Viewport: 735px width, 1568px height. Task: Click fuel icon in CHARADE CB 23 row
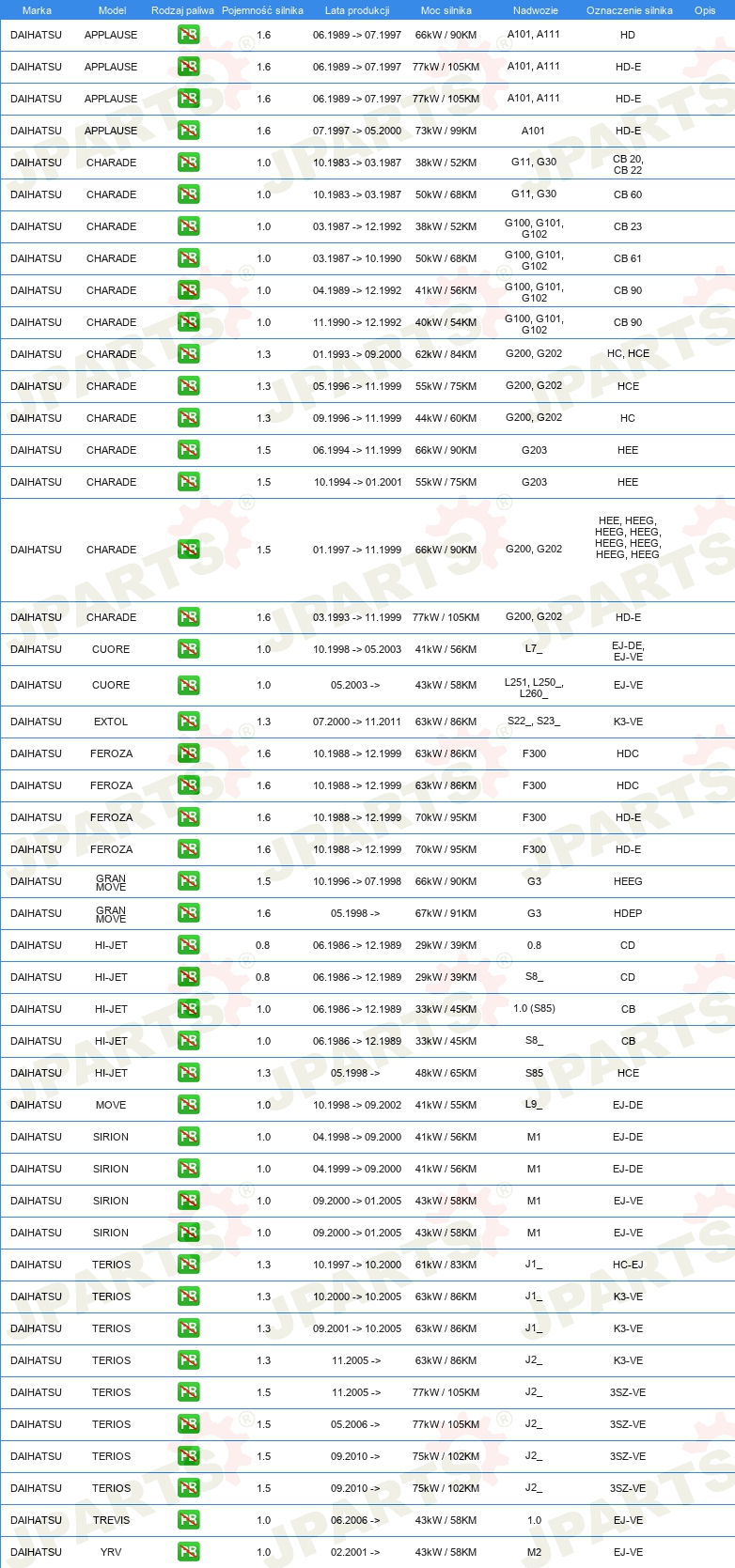pos(188,226)
